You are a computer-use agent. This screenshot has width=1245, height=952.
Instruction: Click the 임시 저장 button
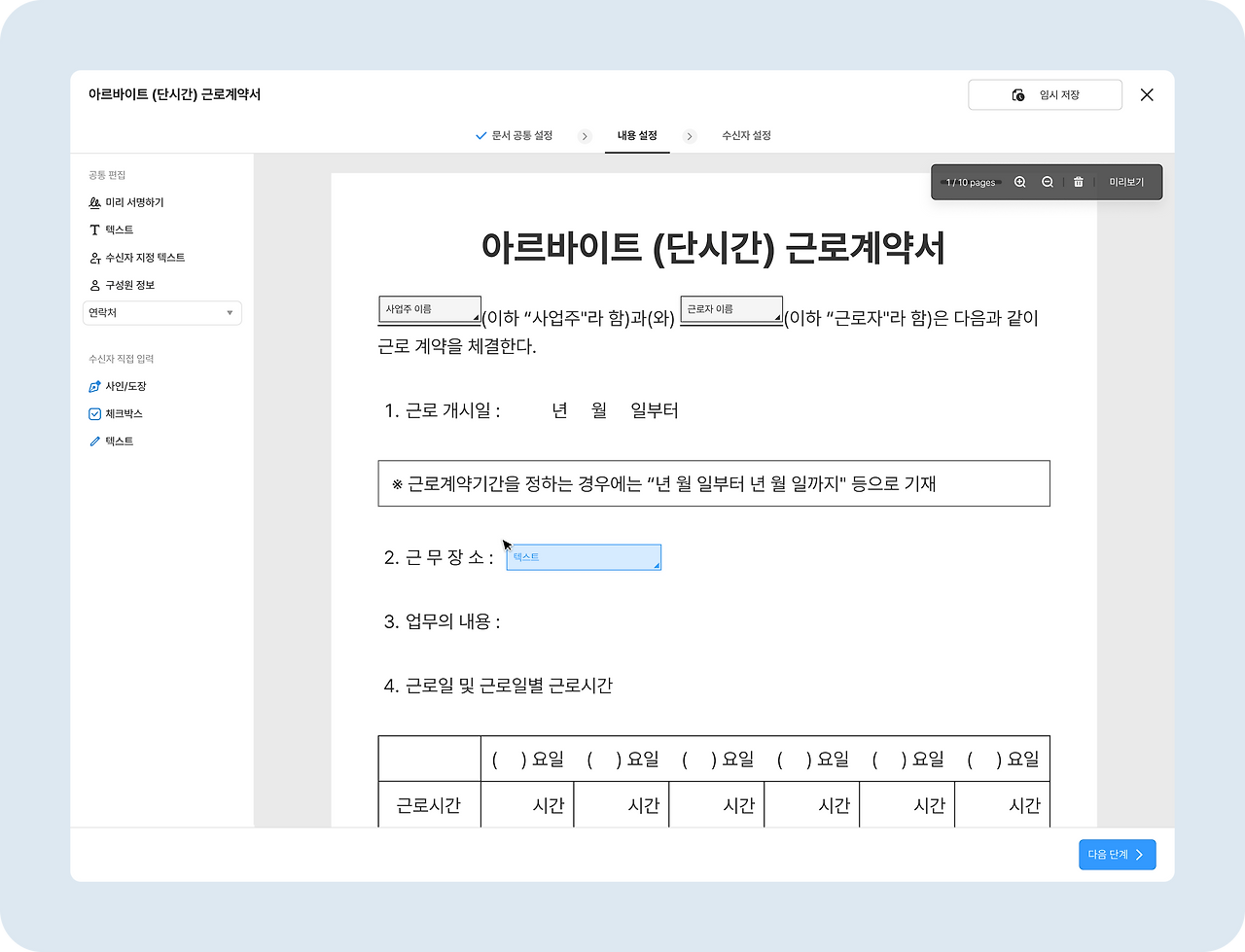pyautogui.click(x=1045, y=94)
